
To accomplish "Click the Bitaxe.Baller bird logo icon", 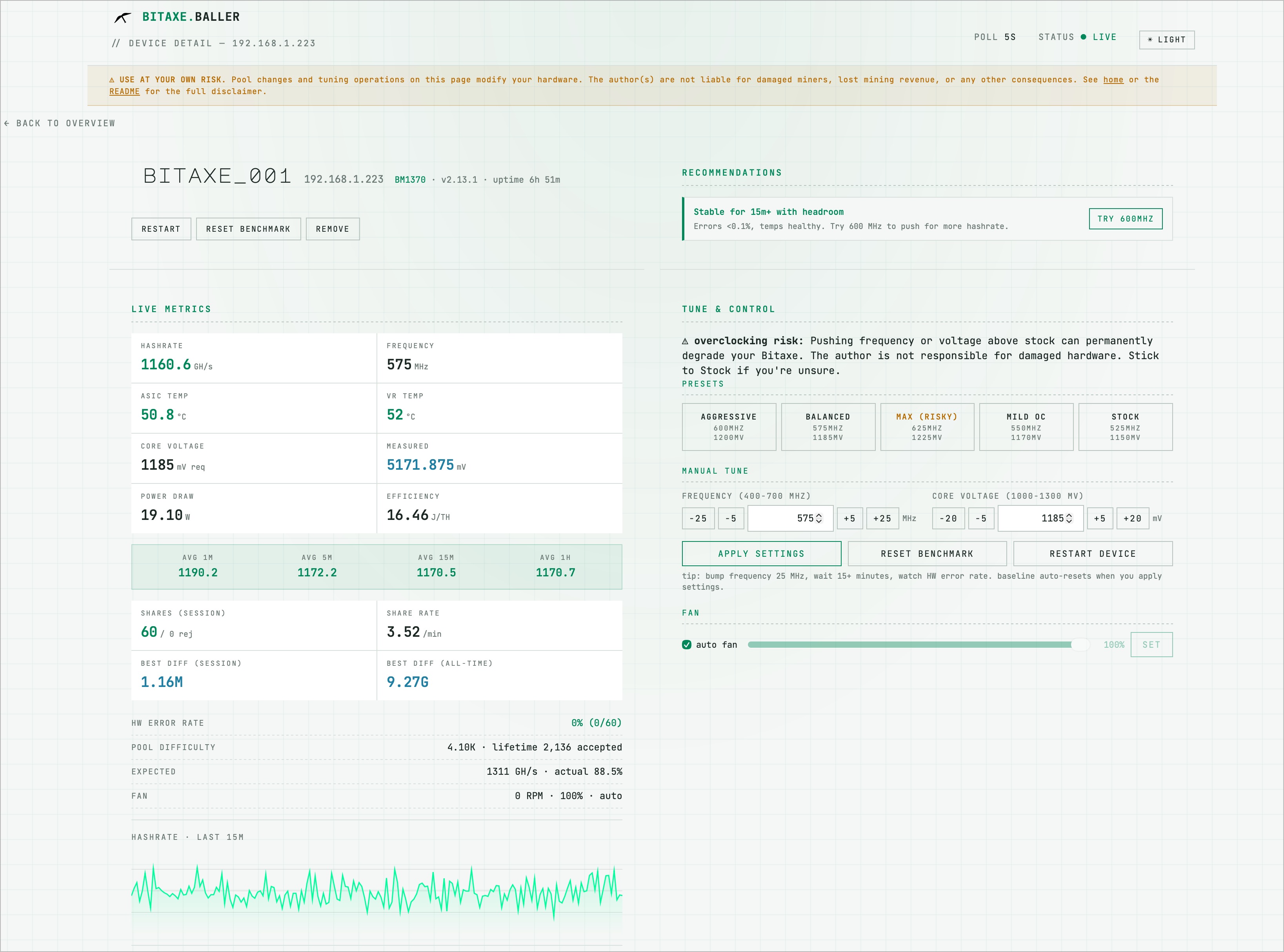I will (x=122, y=18).
